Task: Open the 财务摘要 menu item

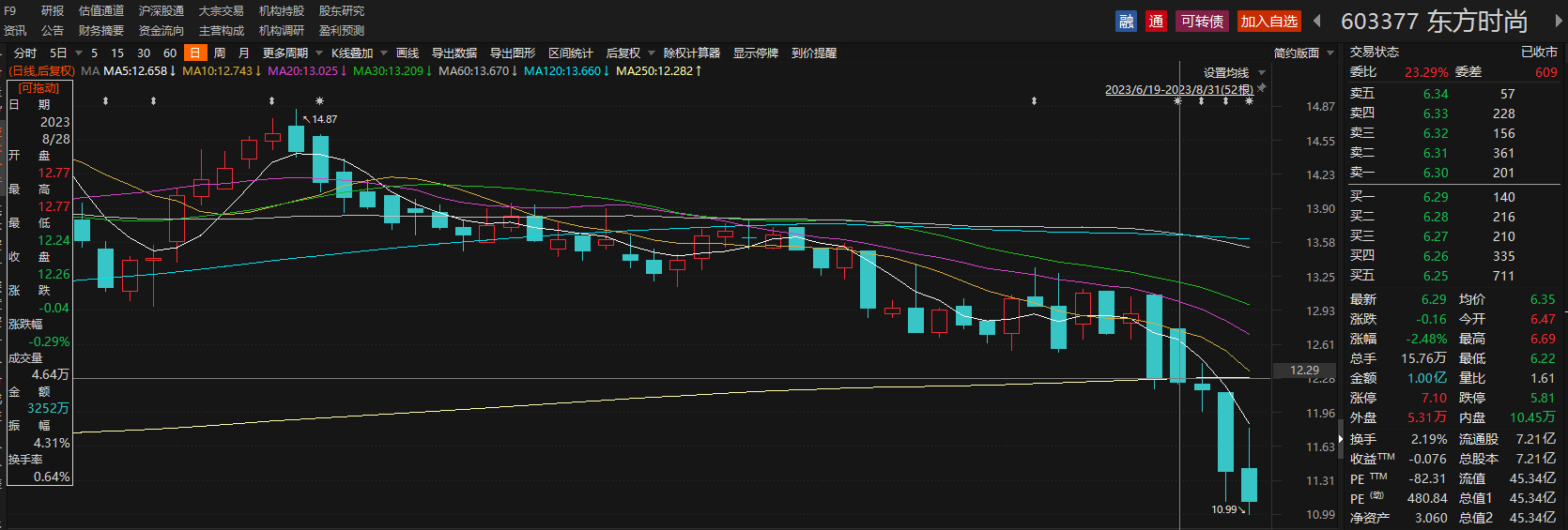Action: click(101, 30)
